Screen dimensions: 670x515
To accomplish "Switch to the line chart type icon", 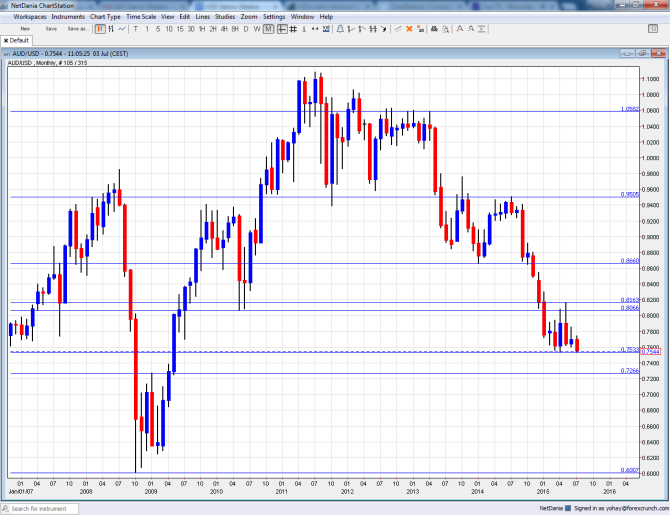I will 123,28.
